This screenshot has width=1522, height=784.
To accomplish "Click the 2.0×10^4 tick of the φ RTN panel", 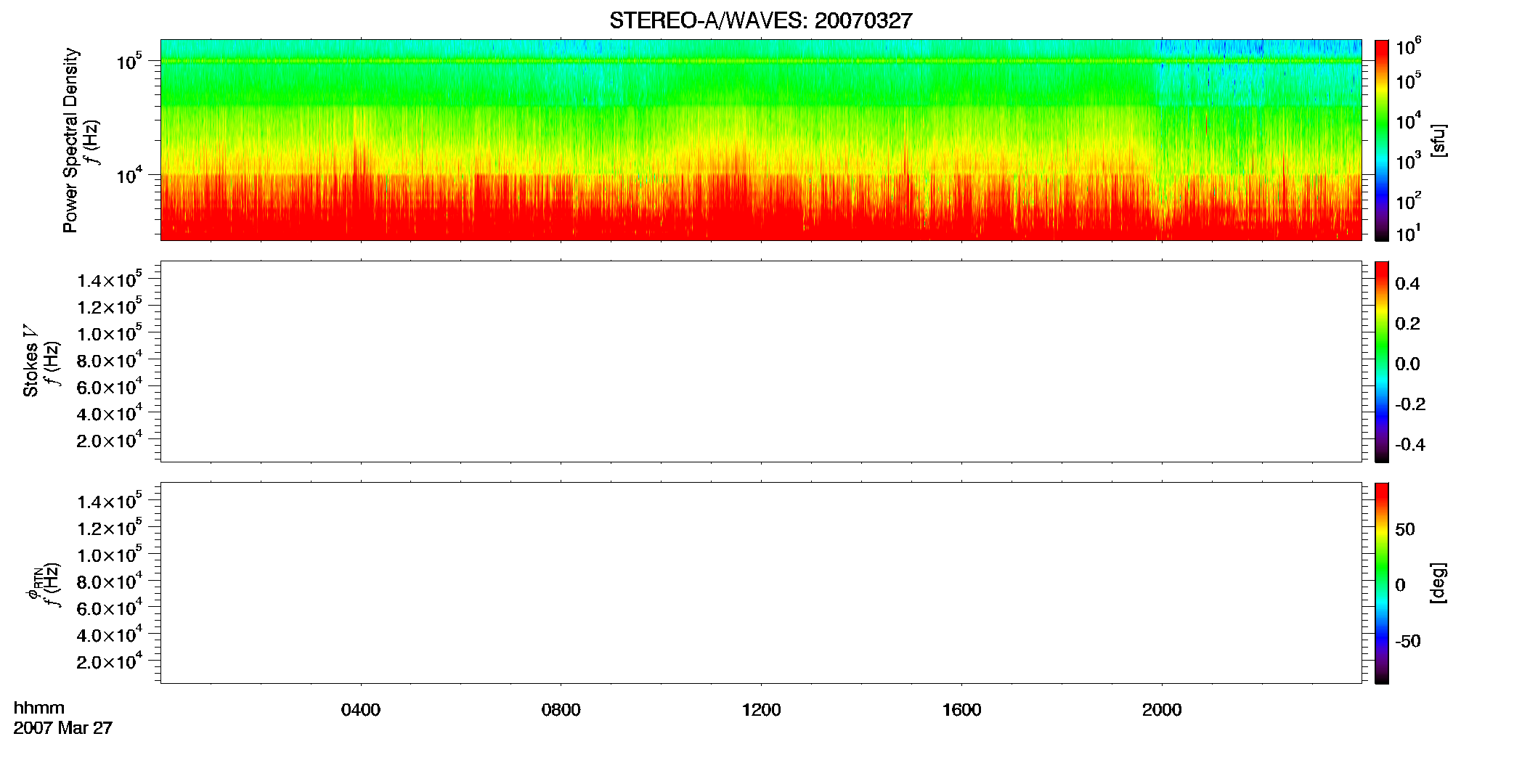I will click(x=109, y=661).
